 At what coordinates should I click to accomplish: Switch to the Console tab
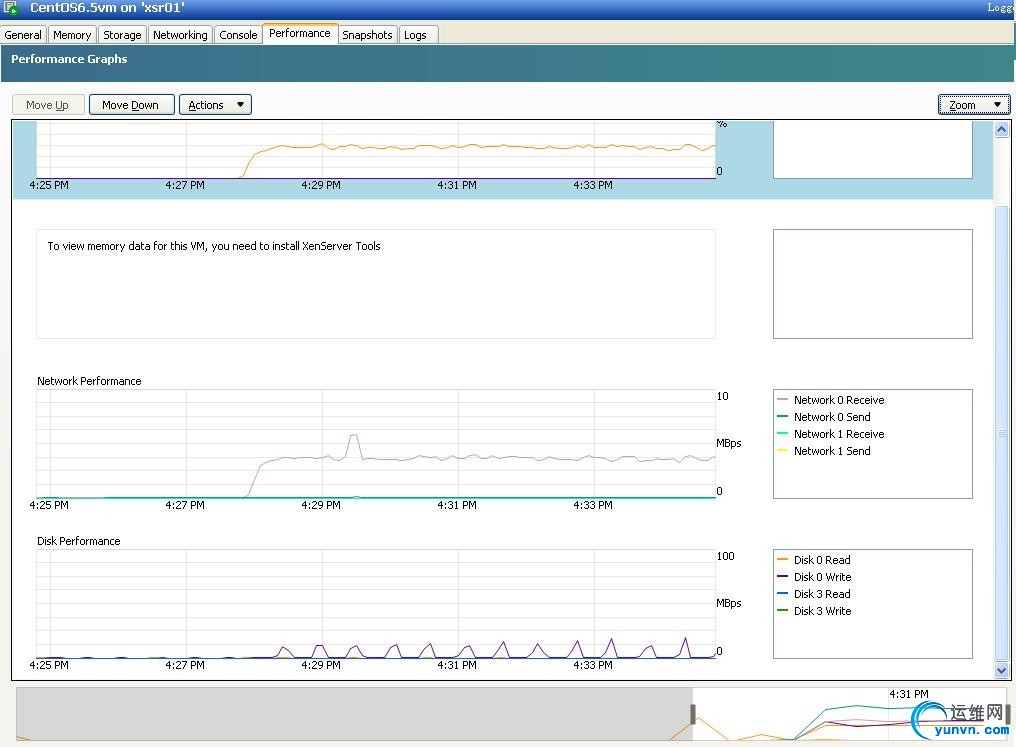tap(238, 35)
